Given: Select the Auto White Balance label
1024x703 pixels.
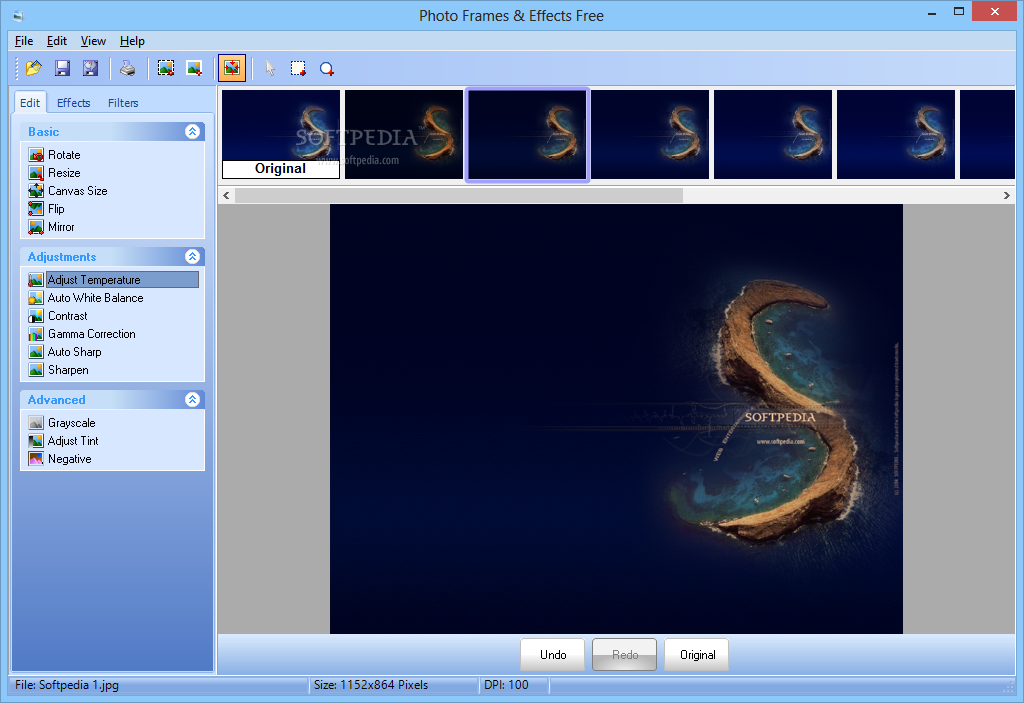Looking at the screenshot, I should pos(95,298).
